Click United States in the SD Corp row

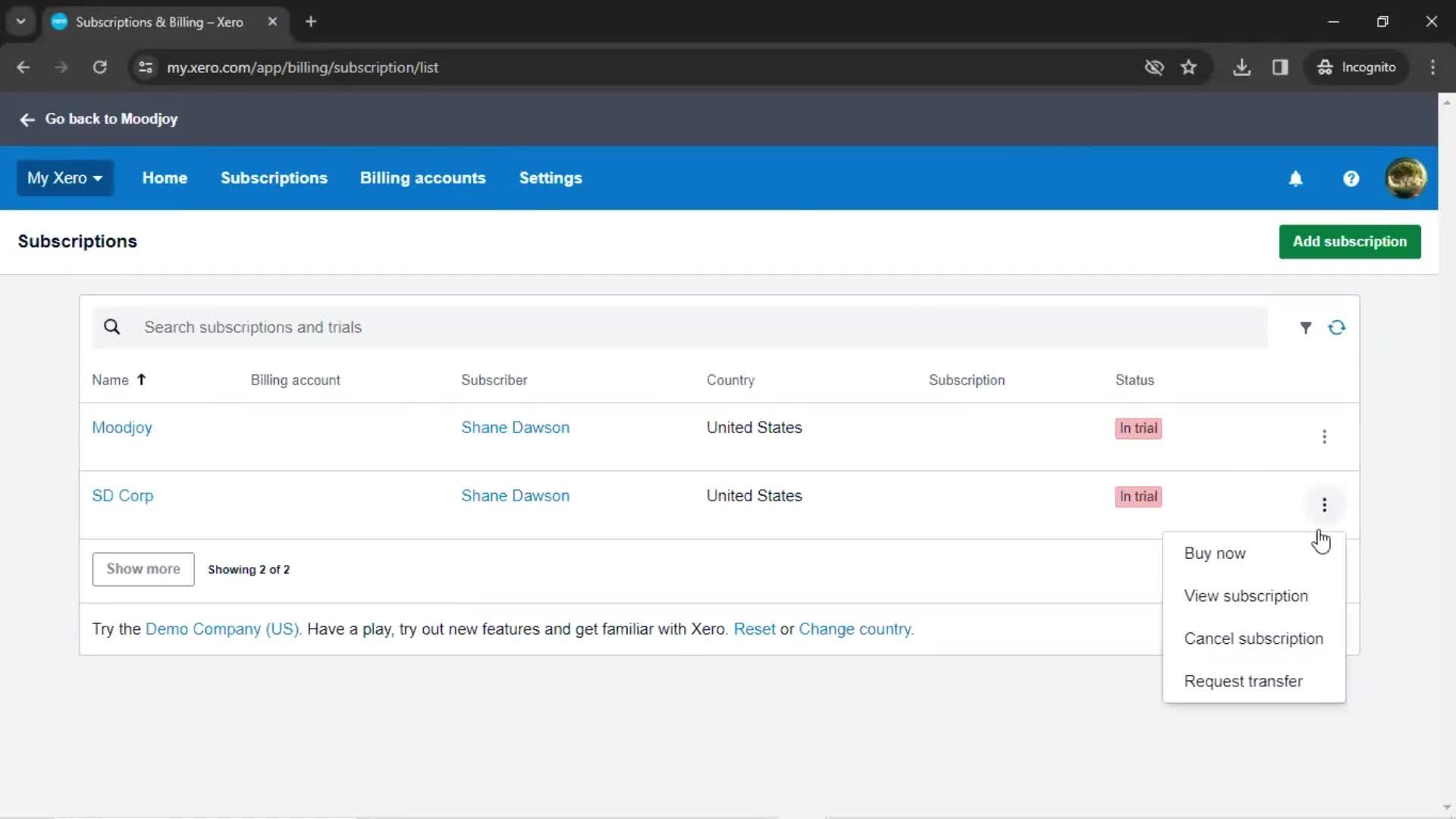pos(755,496)
